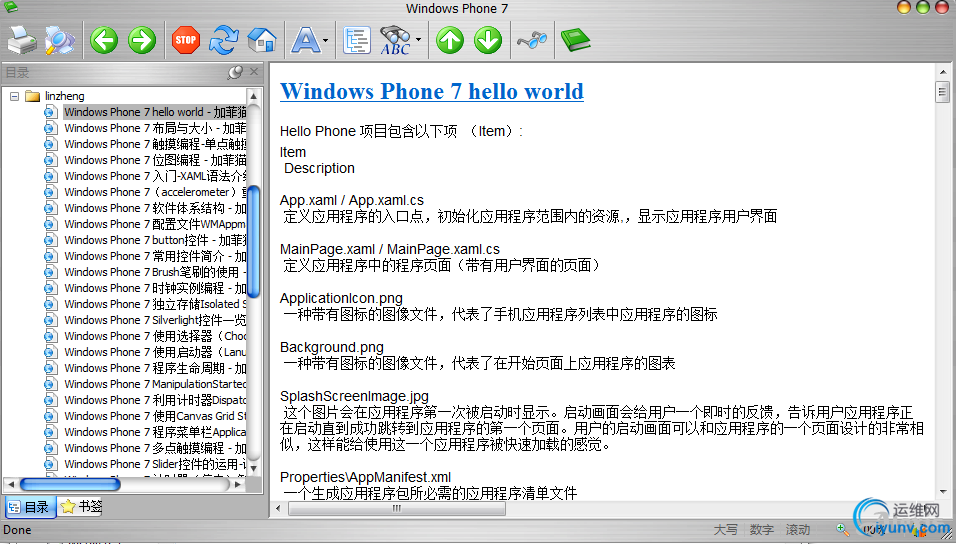Switch to the 目录 tab

[30, 506]
